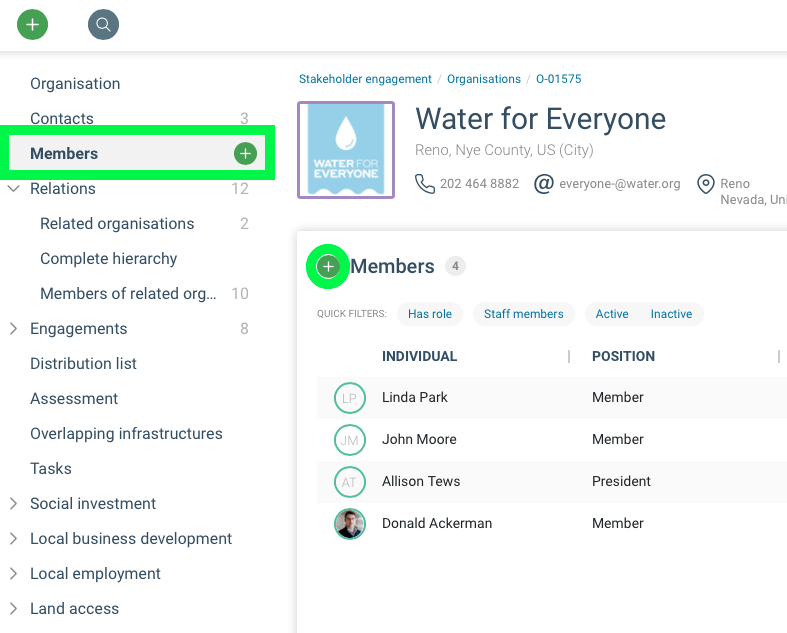
Task: Open the search magnifier icon
Action: tap(103, 25)
